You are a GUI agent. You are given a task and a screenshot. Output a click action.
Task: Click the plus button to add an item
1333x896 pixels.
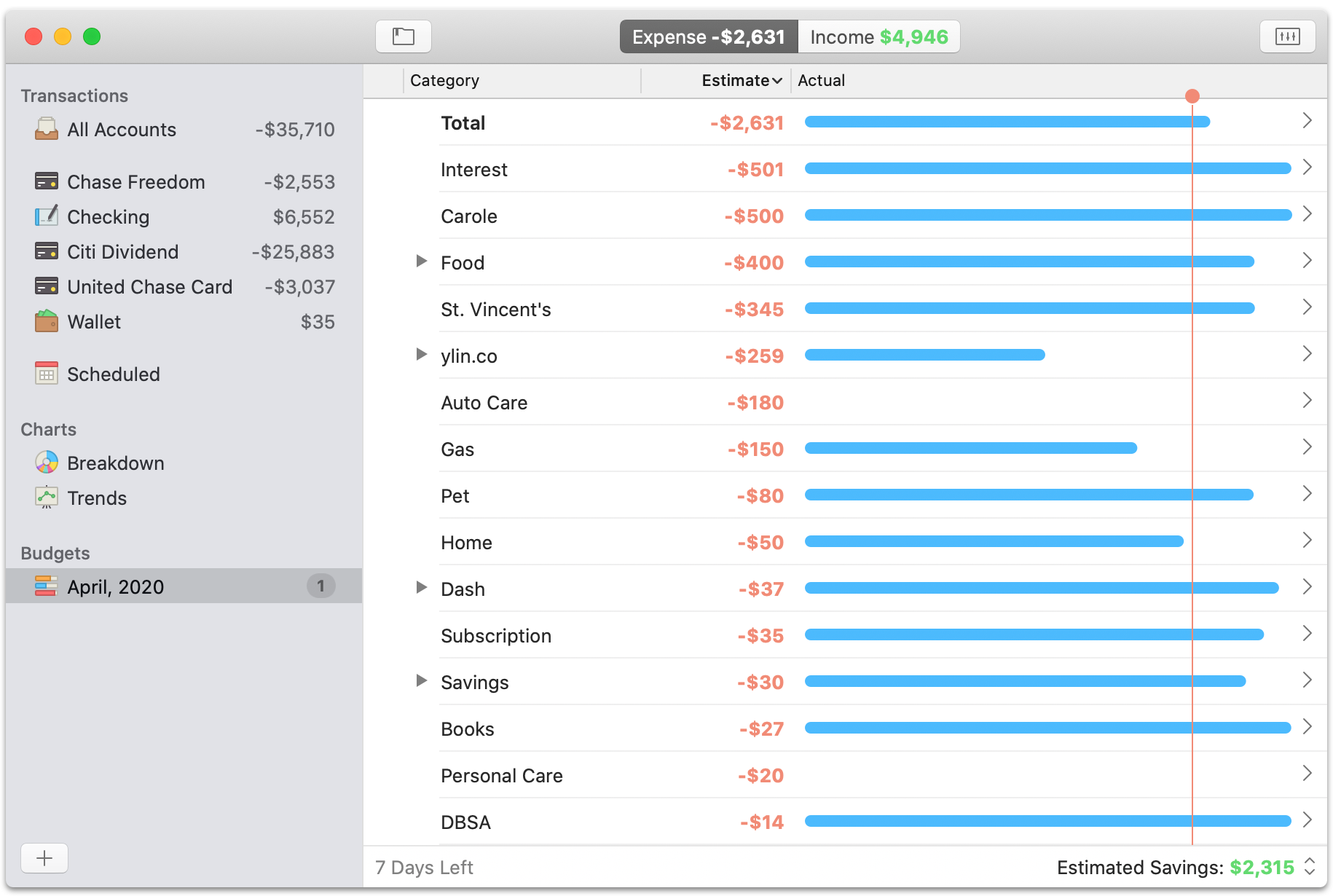click(x=44, y=858)
